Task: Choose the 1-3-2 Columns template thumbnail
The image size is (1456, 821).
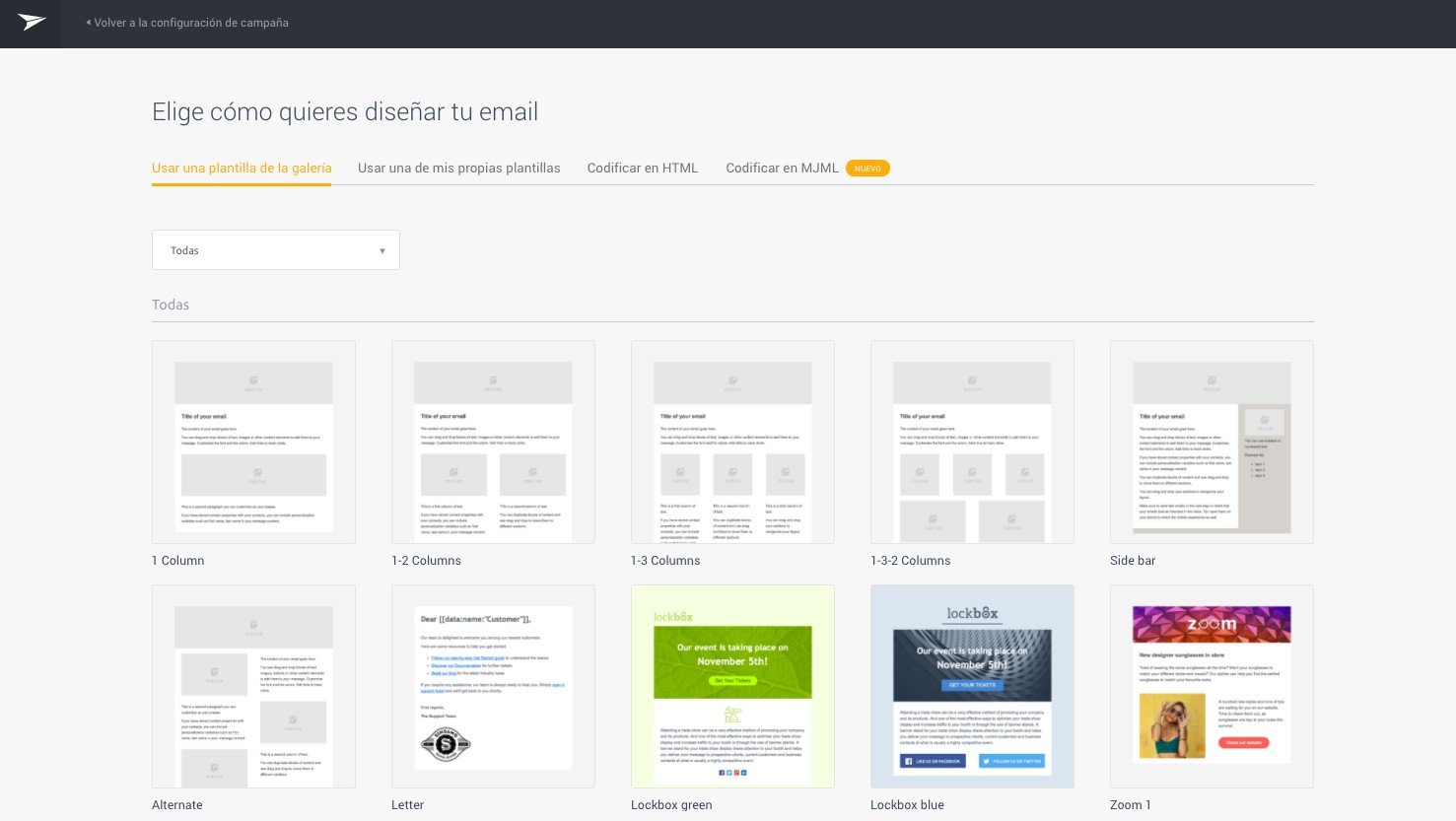Action: click(x=972, y=442)
